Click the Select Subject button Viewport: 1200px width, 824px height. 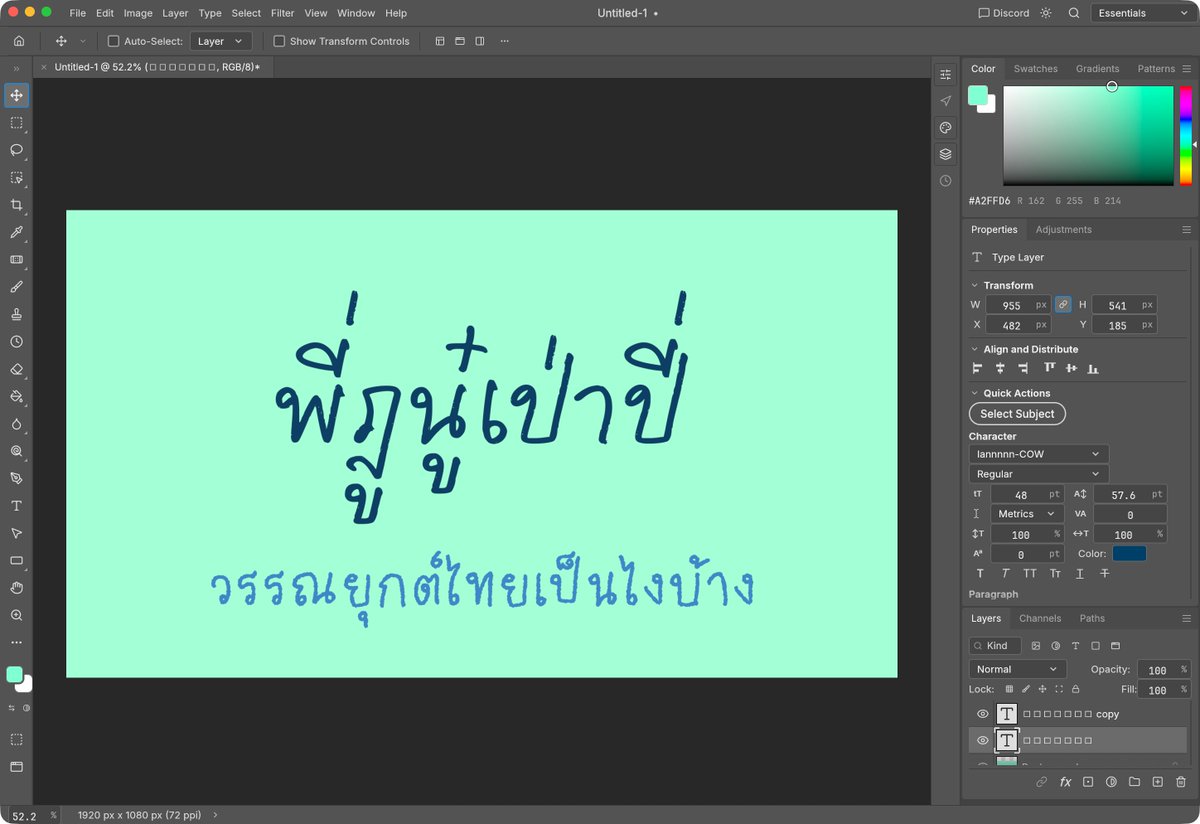1017,414
